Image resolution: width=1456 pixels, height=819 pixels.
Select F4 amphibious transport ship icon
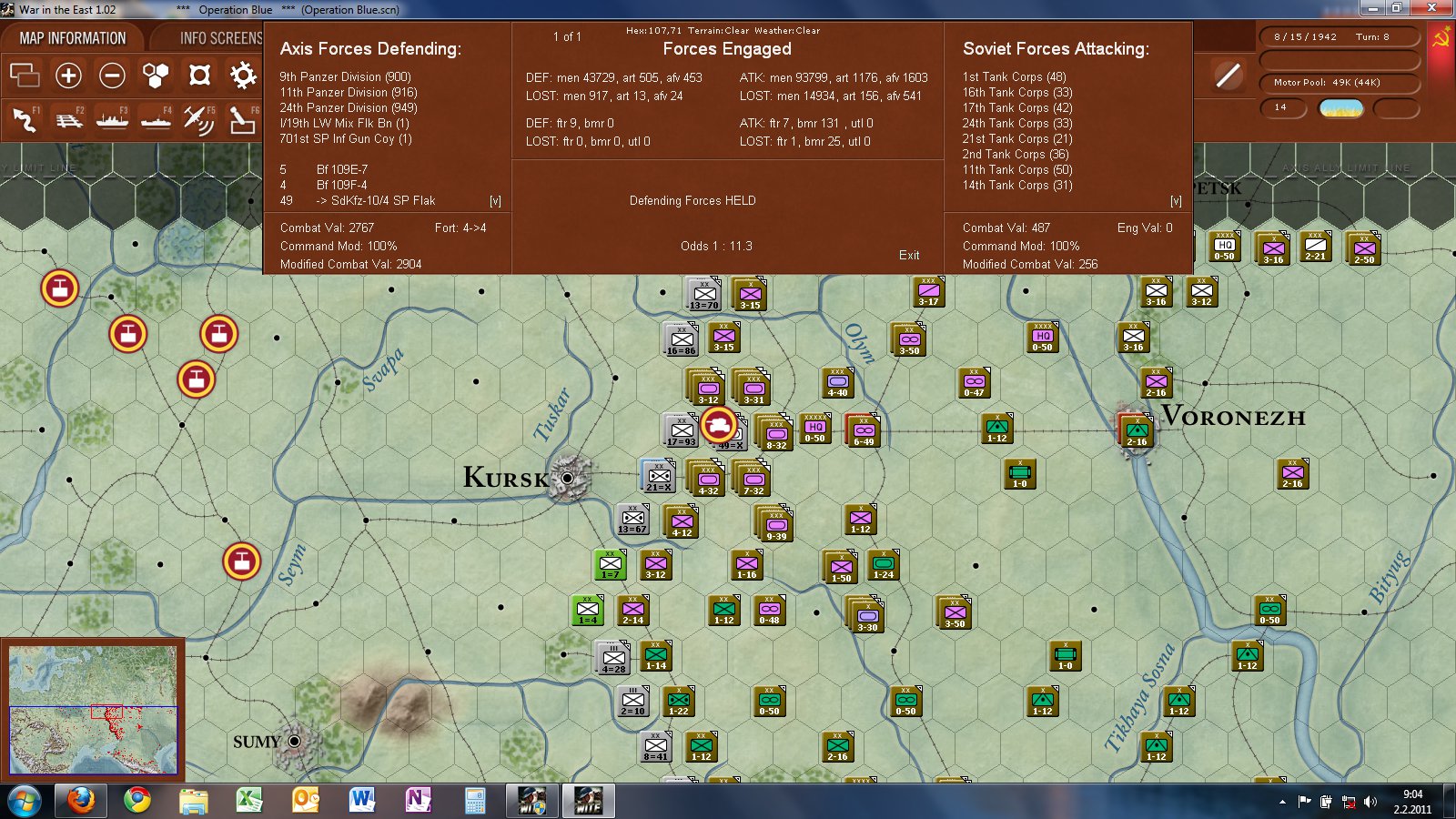(x=156, y=120)
